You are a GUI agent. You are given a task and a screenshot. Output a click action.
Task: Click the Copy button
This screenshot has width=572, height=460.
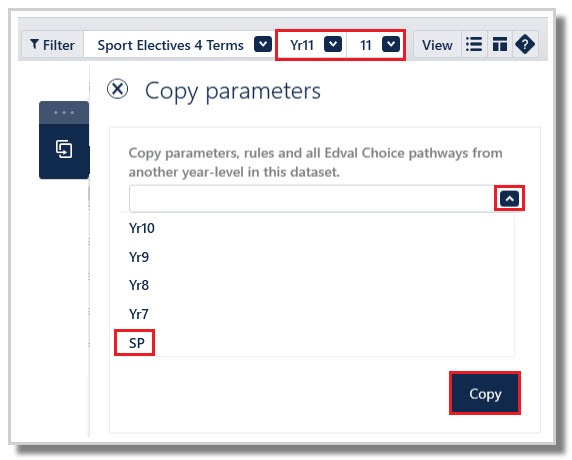pyautogui.click(x=485, y=394)
